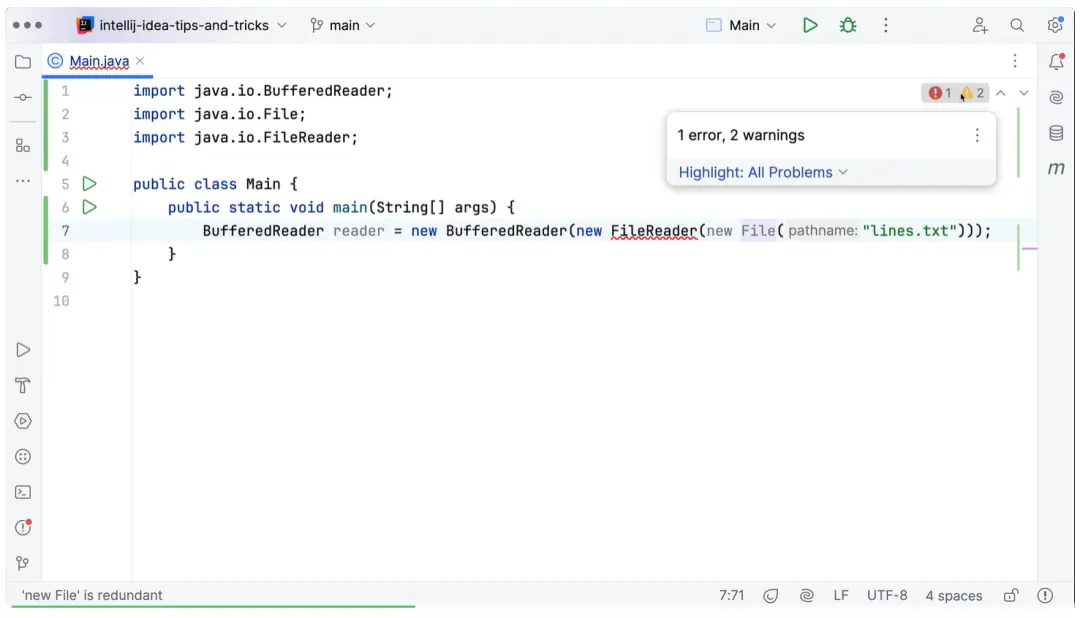Open the Services tool window
1080x618 pixels.
point(23,421)
